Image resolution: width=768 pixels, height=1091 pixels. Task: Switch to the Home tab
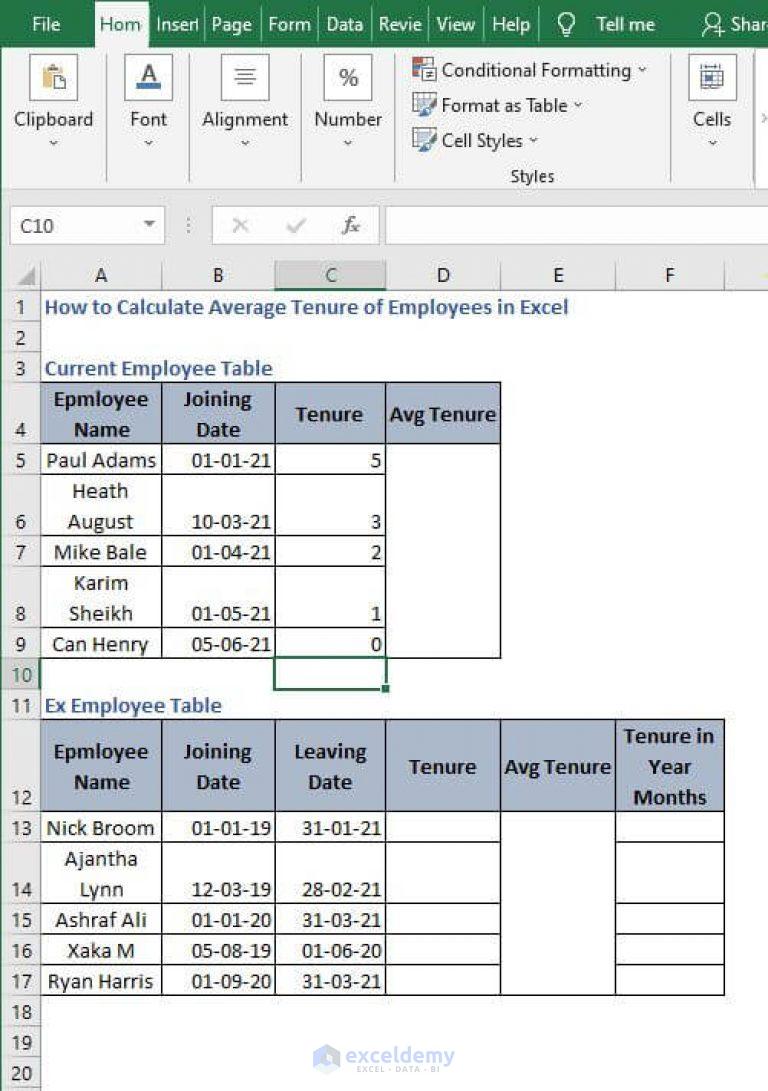[120, 24]
